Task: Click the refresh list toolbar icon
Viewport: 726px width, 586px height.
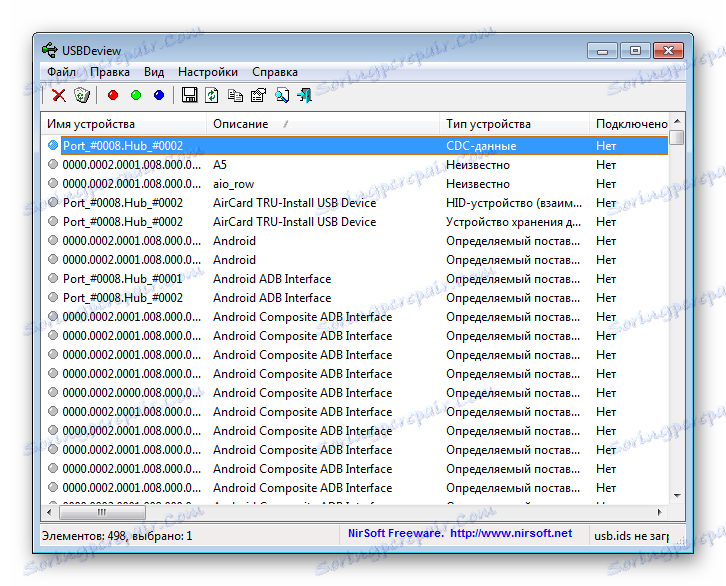Action: point(212,95)
